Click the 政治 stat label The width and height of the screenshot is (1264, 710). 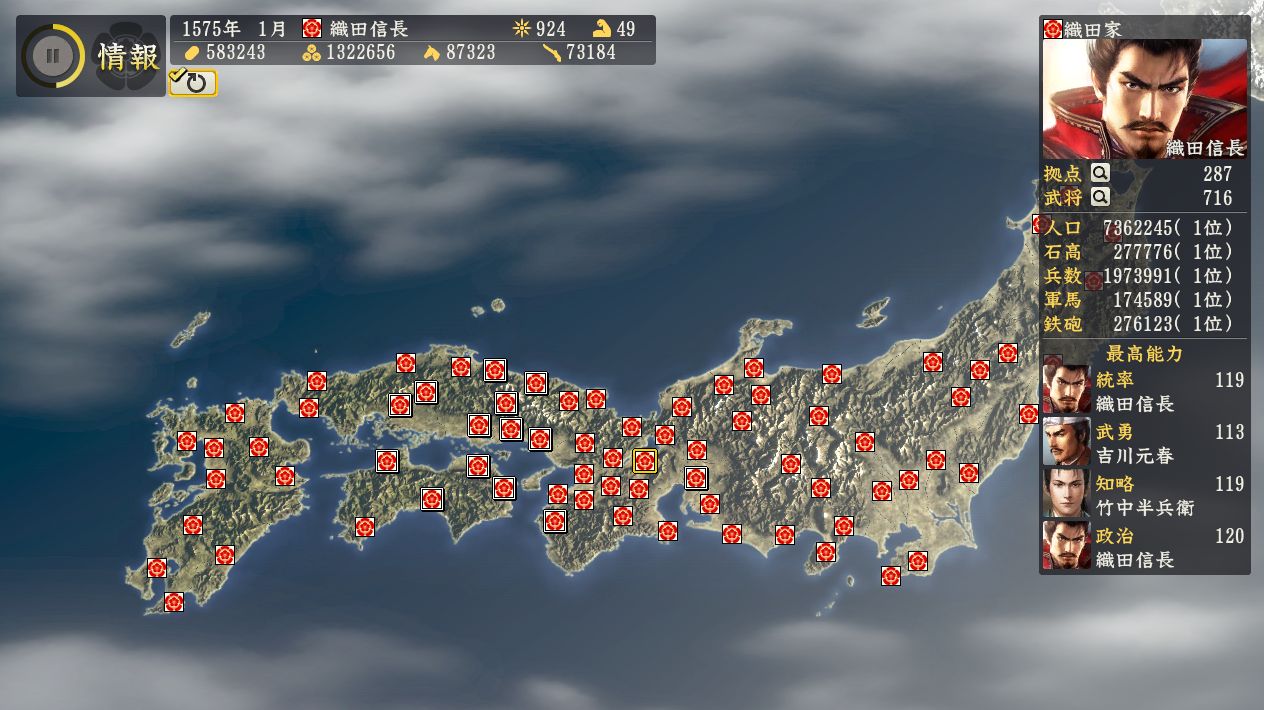coord(1116,536)
